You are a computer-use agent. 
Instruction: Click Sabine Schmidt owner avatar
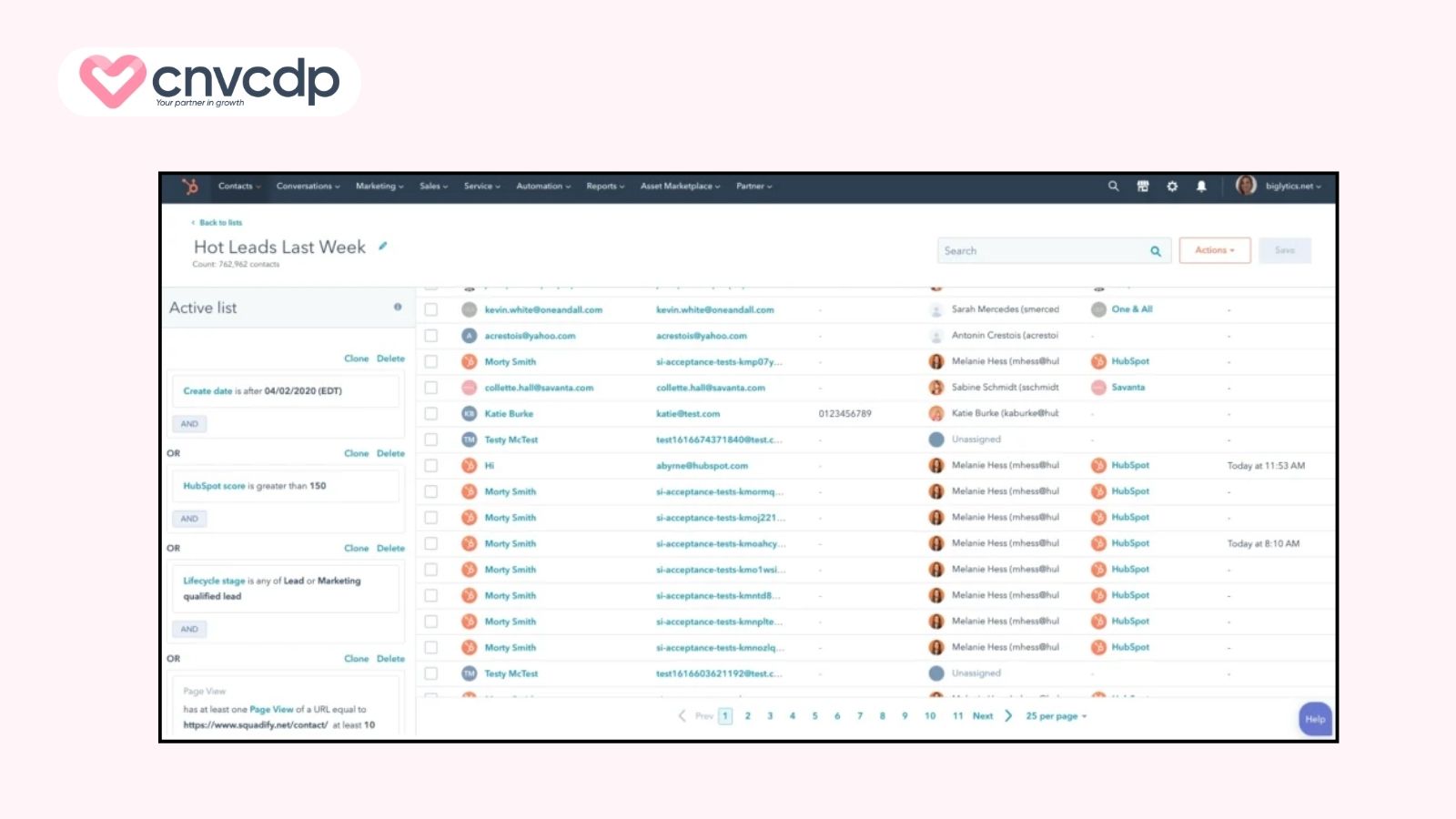pyautogui.click(x=936, y=387)
